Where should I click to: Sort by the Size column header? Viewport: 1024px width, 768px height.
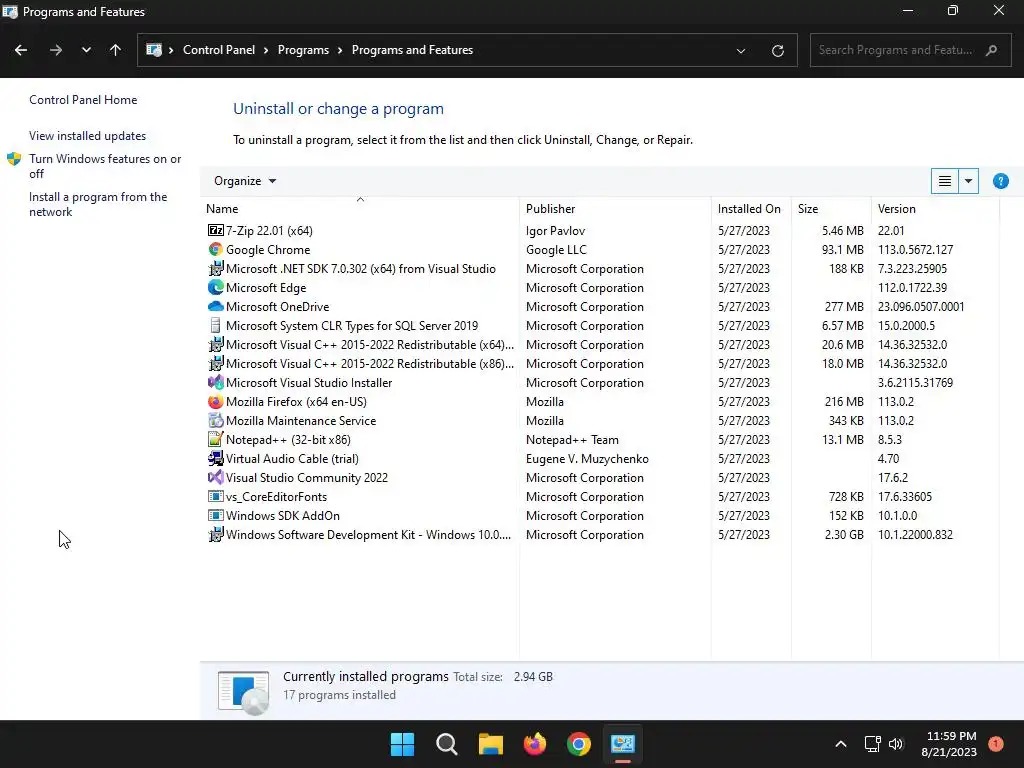click(831, 208)
